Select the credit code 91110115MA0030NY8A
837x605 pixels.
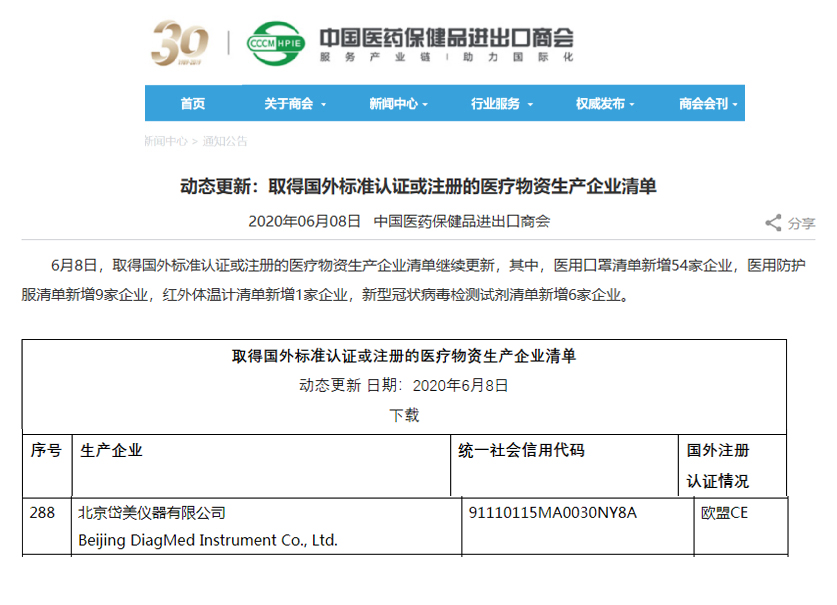click(x=552, y=513)
